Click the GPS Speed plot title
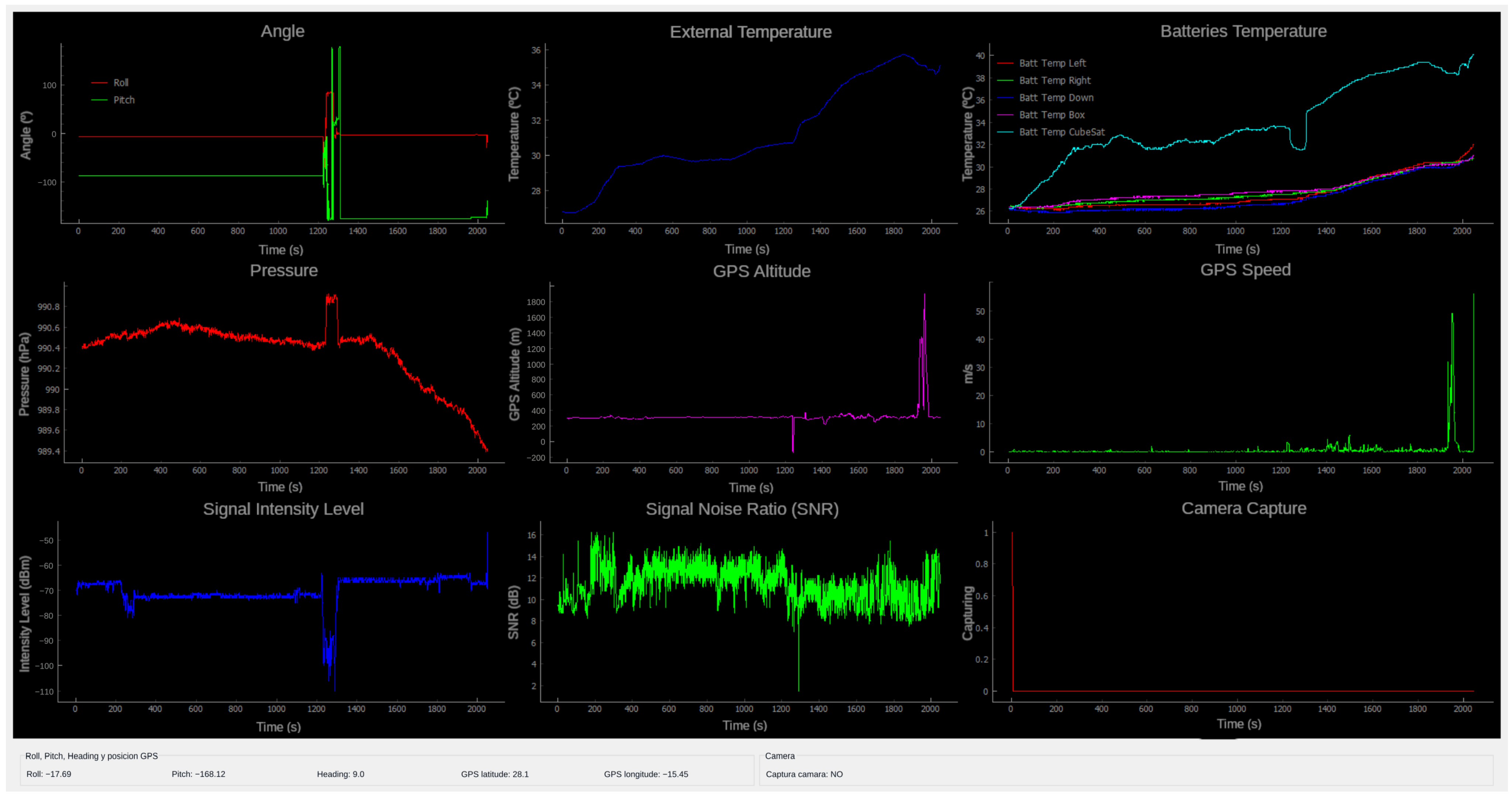1512x796 pixels. (1245, 270)
